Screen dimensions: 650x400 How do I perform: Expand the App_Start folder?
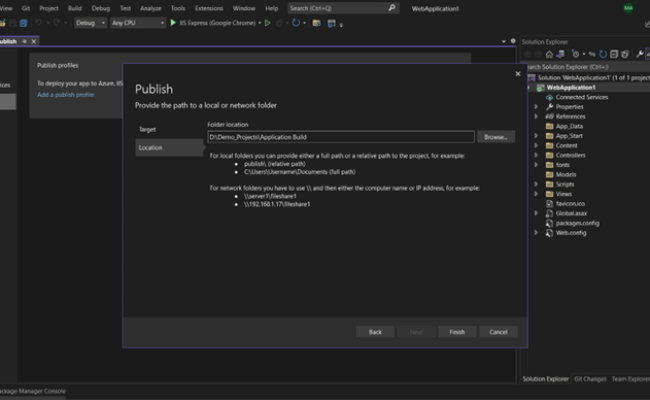[x=536, y=136]
